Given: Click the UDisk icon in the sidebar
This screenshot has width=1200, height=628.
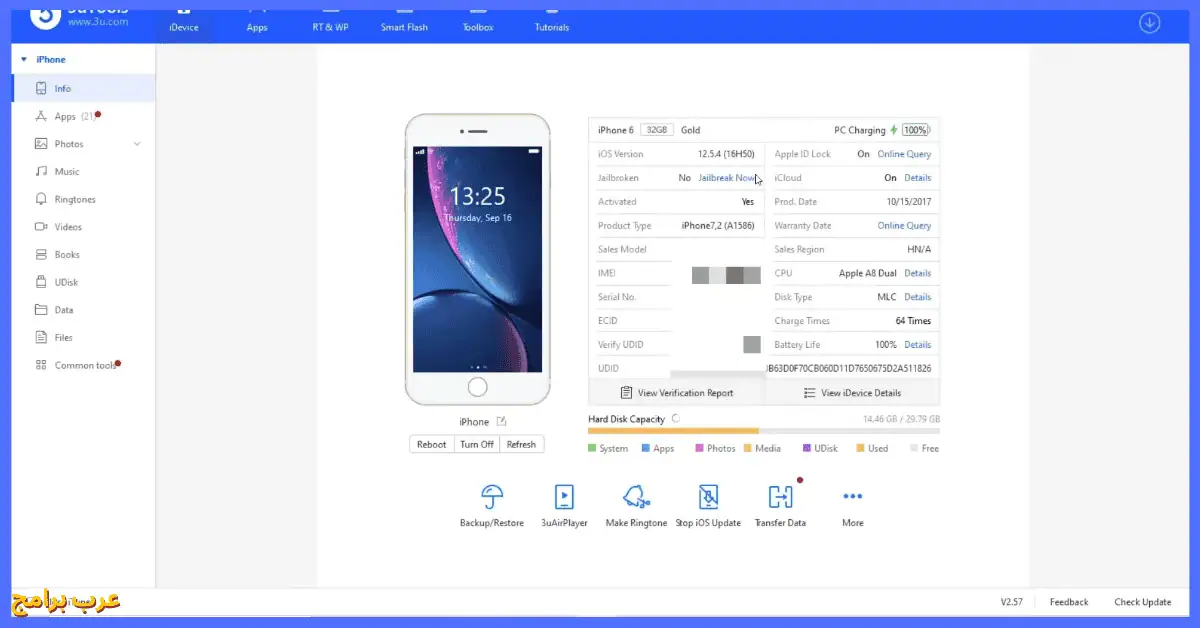Looking at the screenshot, I should tap(41, 282).
